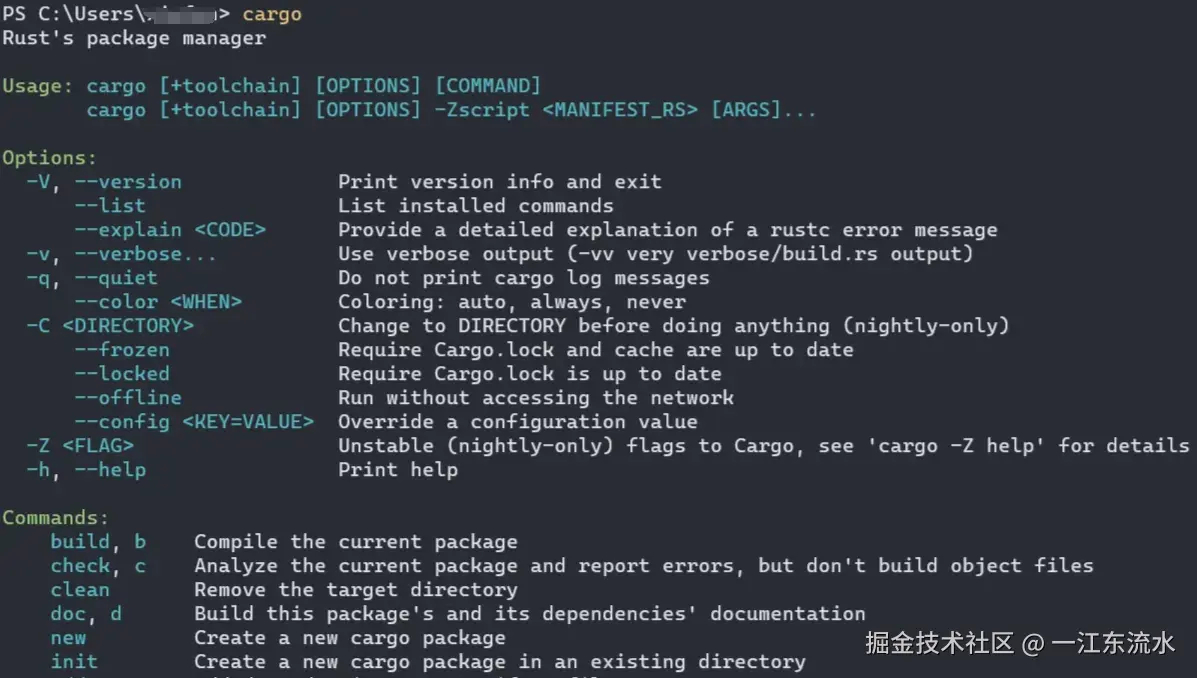Click the '--version' option flag
Screen dimensions: 1197x678
128,182
